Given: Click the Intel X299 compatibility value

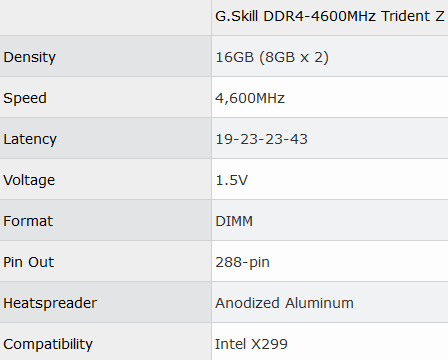Looking at the screenshot, I should [251, 344].
